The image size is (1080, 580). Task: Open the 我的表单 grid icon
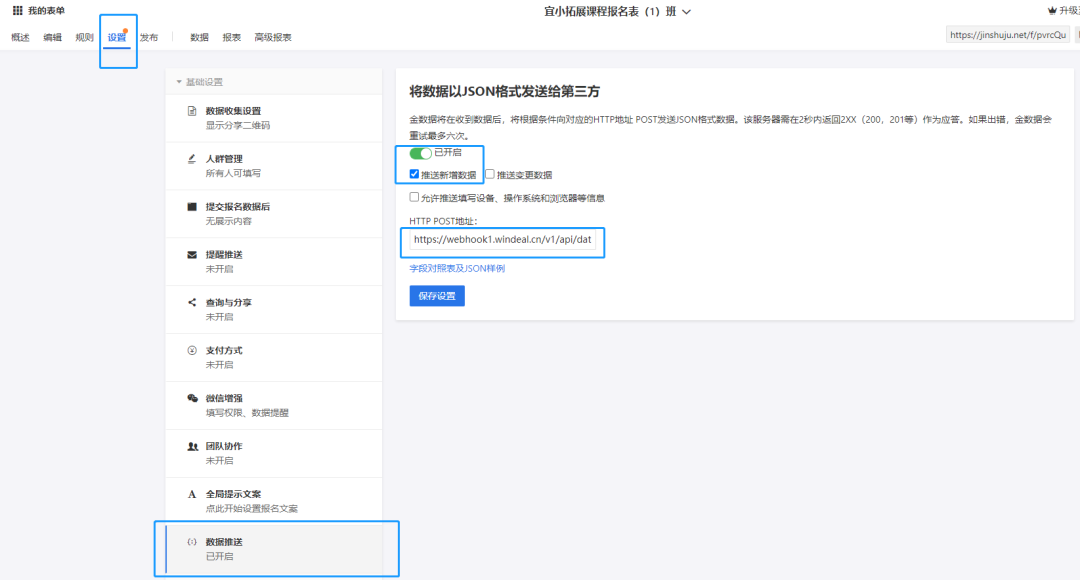(x=17, y=10)
